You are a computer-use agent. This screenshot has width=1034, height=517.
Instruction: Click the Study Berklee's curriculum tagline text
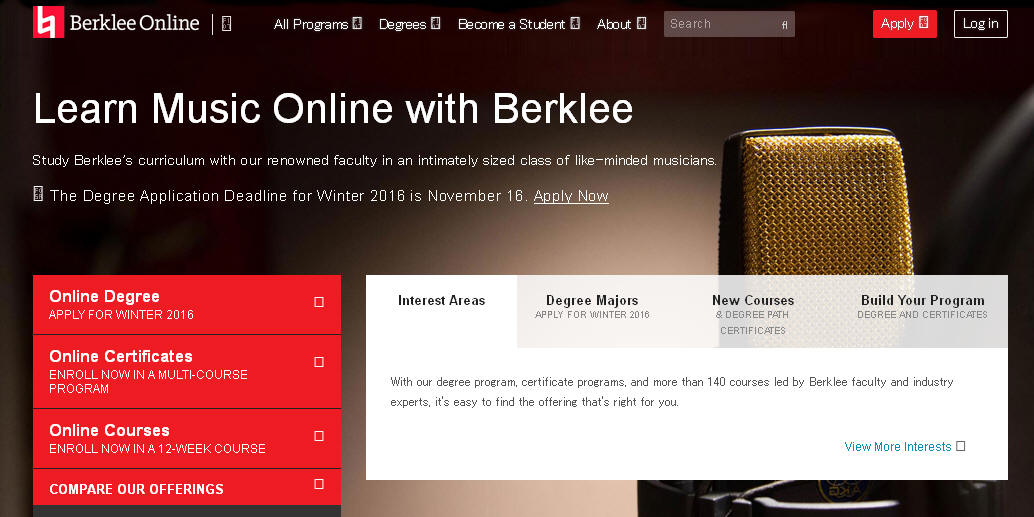point(375,160)
